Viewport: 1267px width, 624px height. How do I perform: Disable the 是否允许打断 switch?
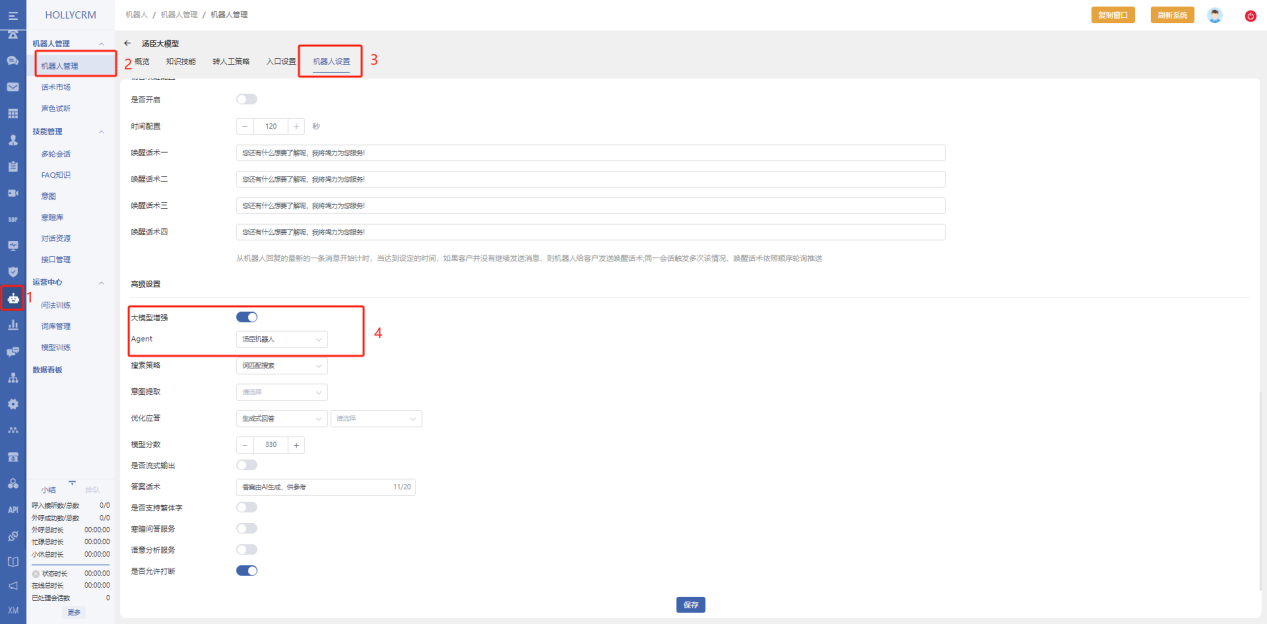(246, 570)
